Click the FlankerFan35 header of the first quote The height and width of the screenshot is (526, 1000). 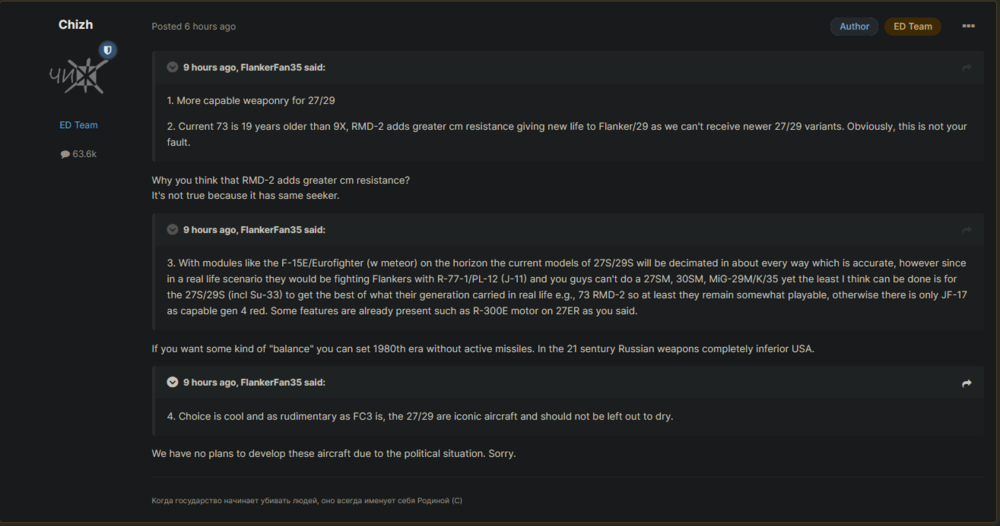[x=254, y=68]
